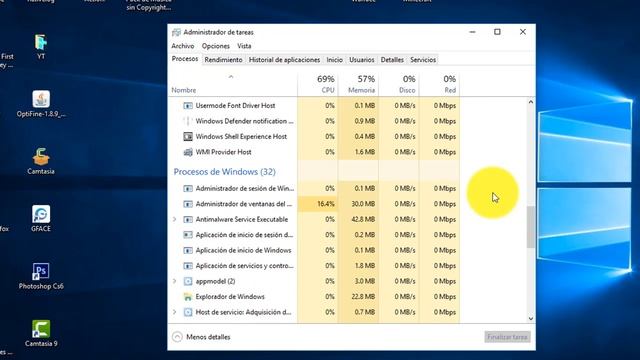This screenshot has height=360, width=640.
Task: Close the Administrador de tareas window
Action: (x=523, y=32)
